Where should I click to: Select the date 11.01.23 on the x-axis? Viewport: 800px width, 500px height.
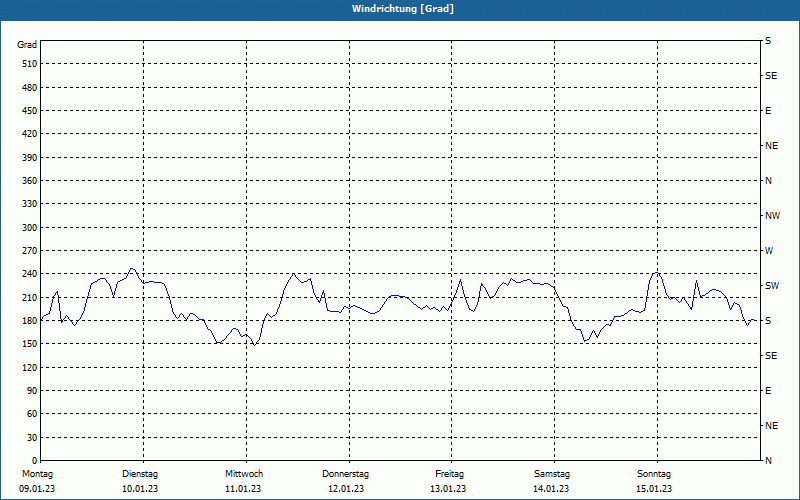click(x=243, y=489)
